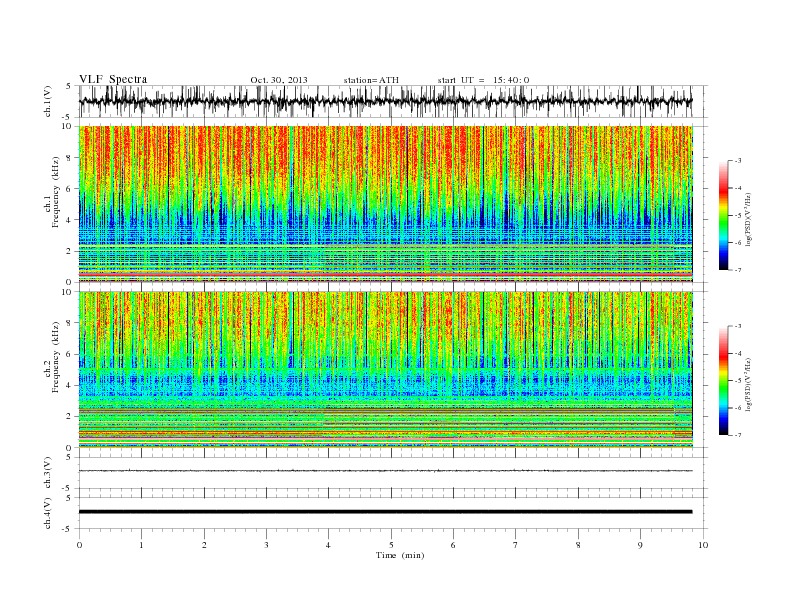The height and width of the screenshot is (612, 792).
Task: Click time axis tick label '0'
Action: (79, 545)
